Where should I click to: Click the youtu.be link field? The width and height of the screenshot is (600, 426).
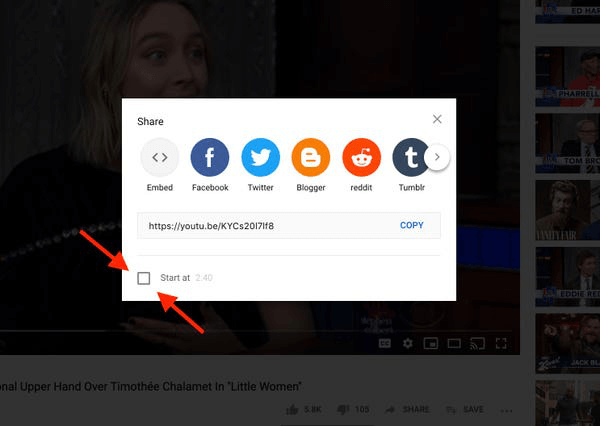click(260, 225)
